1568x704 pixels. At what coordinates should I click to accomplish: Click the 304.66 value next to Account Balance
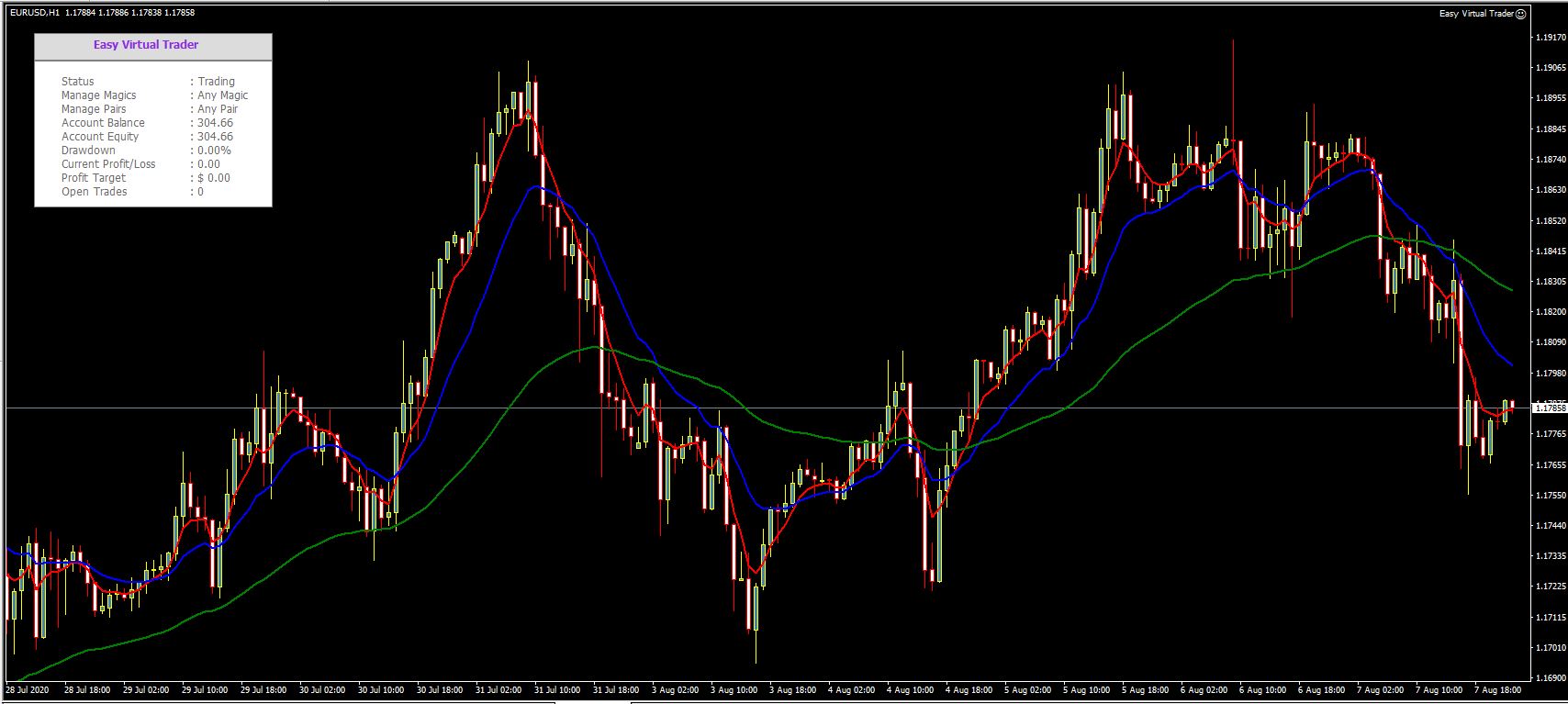tap(216, 123)
